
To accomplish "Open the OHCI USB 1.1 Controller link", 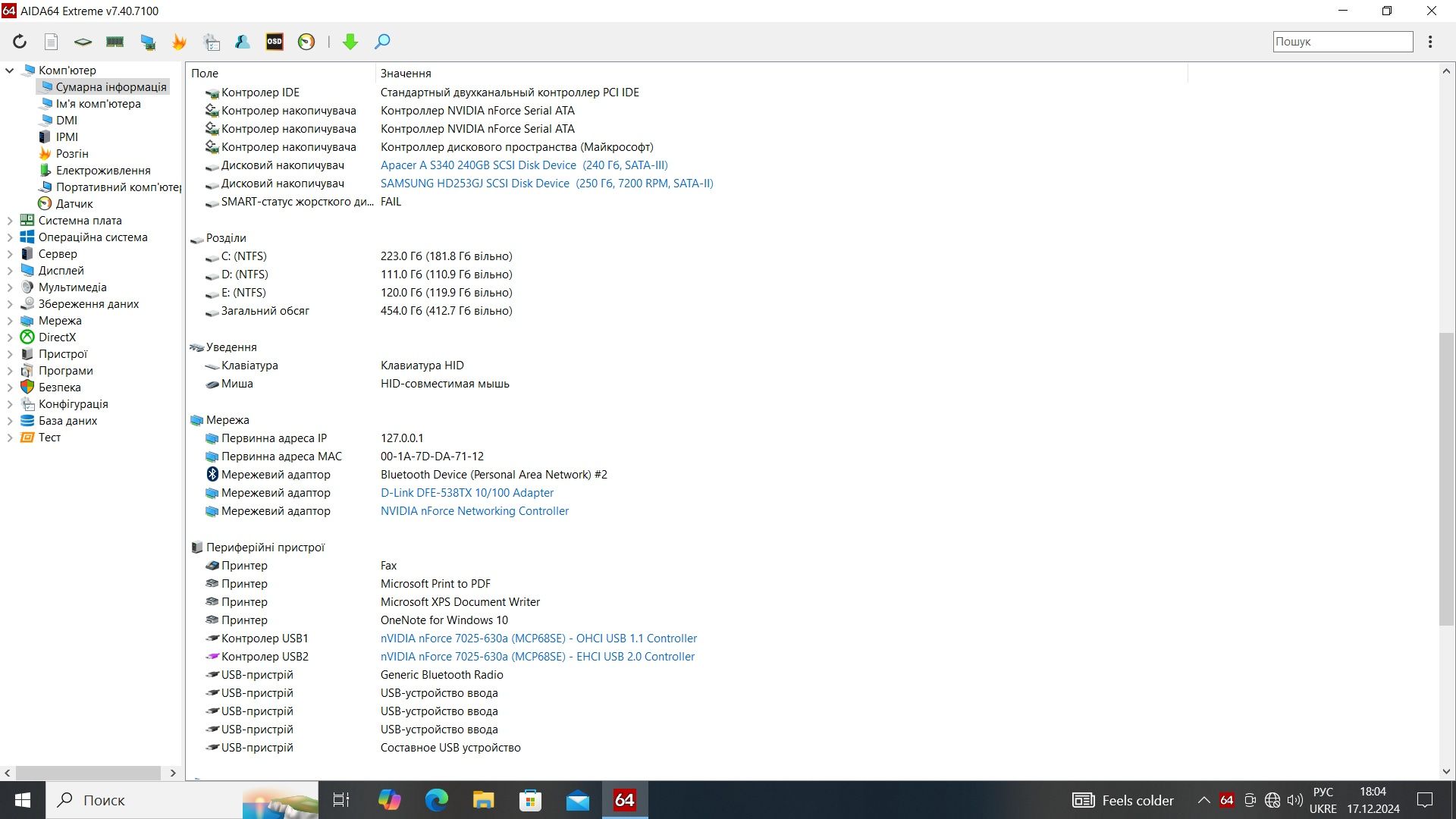I will click(x=538, y=639).
